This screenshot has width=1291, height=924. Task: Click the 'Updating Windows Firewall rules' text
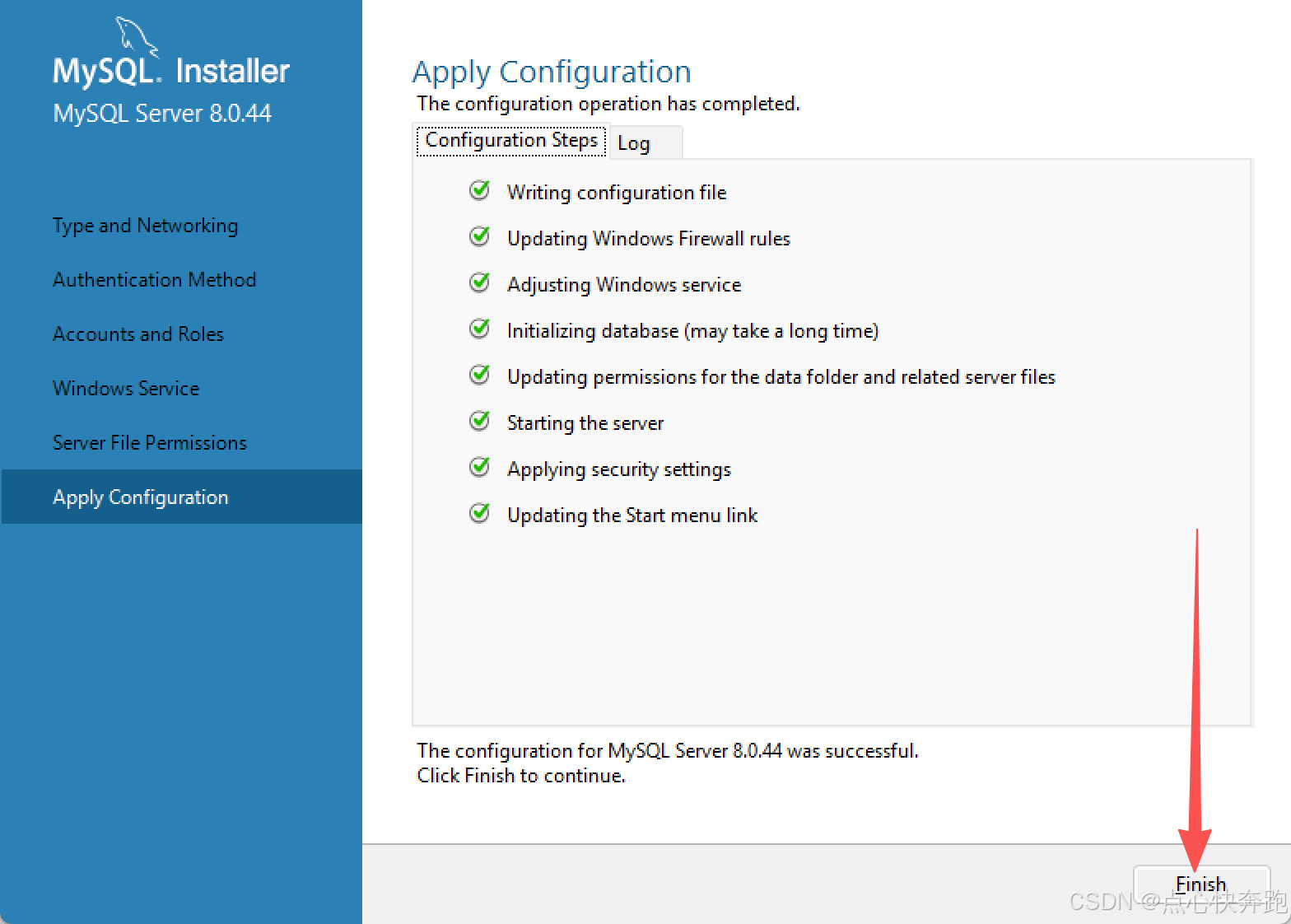coord(649,239)
